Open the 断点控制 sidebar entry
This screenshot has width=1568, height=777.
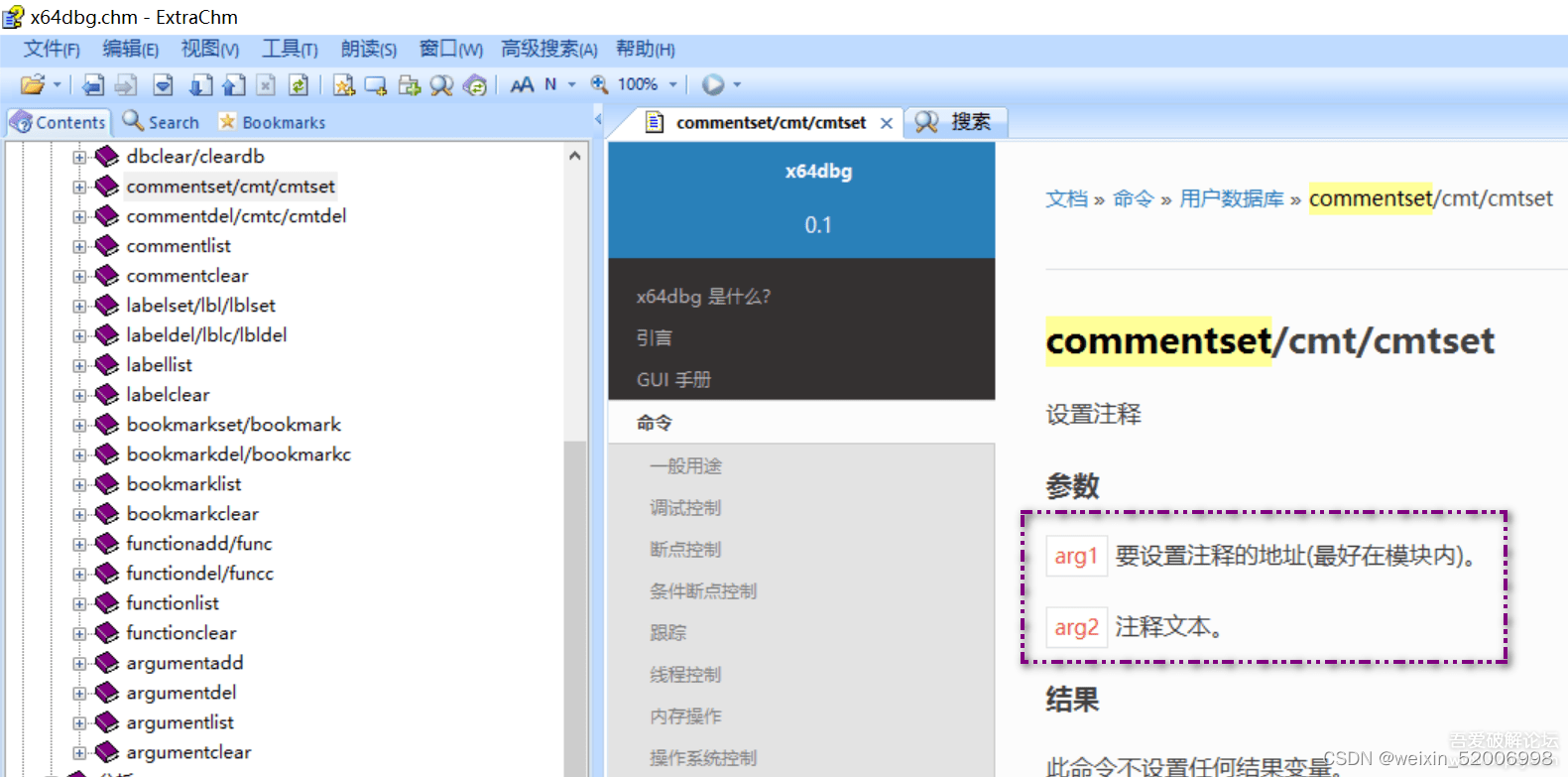(x=685, y=549)
